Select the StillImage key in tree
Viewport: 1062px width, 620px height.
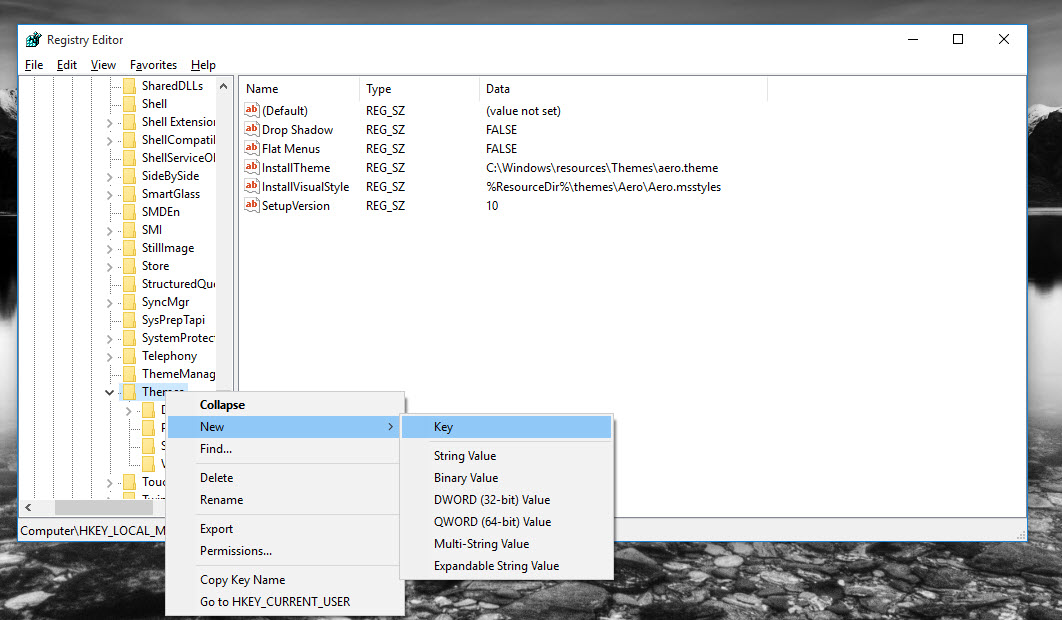coord(167,248)
